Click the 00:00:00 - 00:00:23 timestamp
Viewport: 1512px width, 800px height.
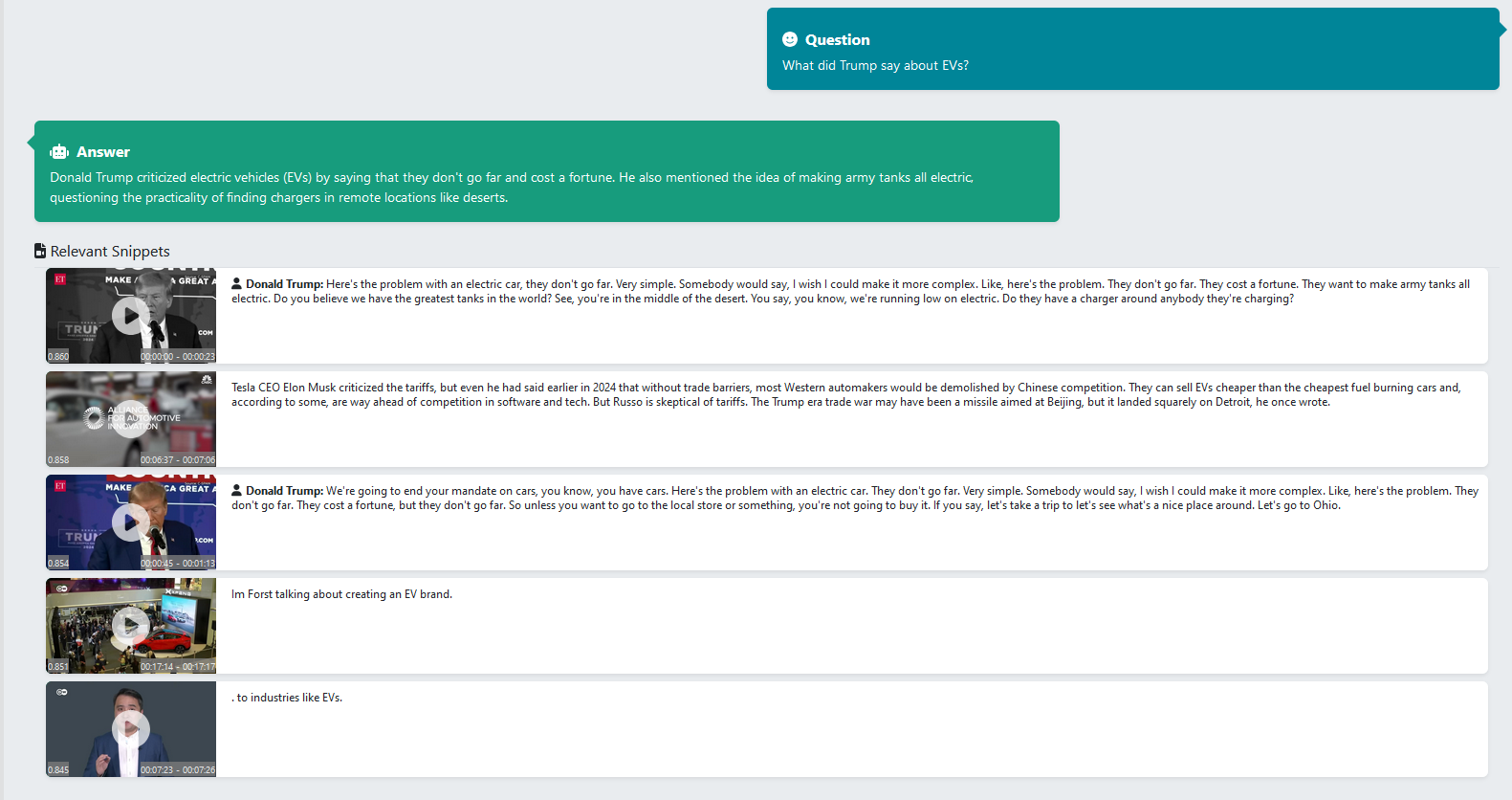pos(178,357)
